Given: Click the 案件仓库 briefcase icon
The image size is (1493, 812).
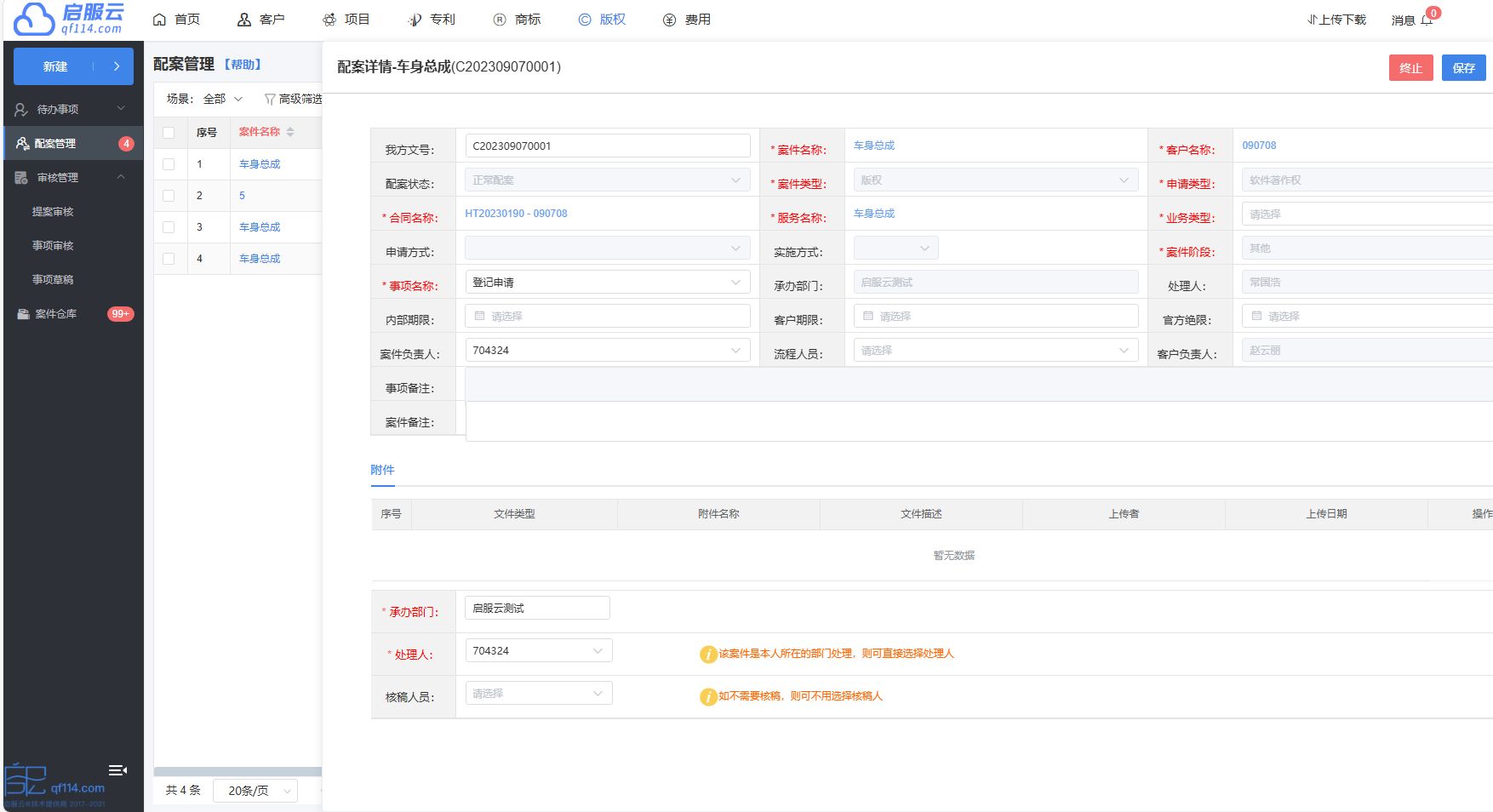Looking at the screenshot, I should coord(23,314).
